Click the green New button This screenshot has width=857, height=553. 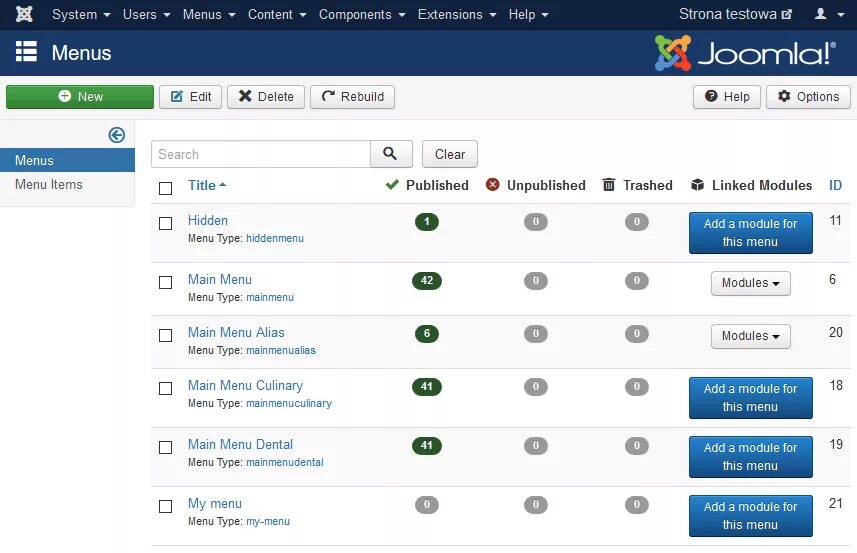pos(80,97)
